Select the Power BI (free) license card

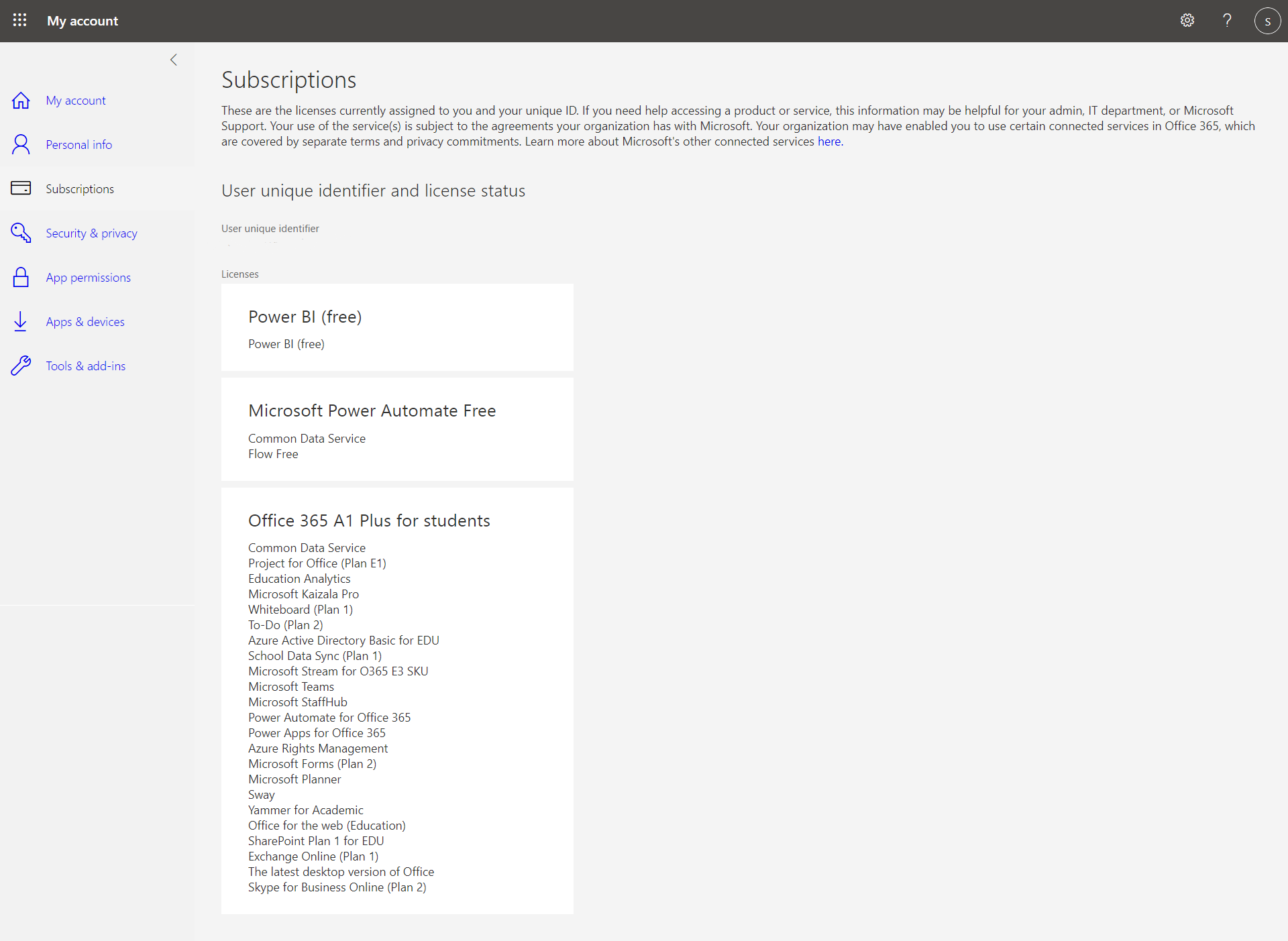(397, 327)
